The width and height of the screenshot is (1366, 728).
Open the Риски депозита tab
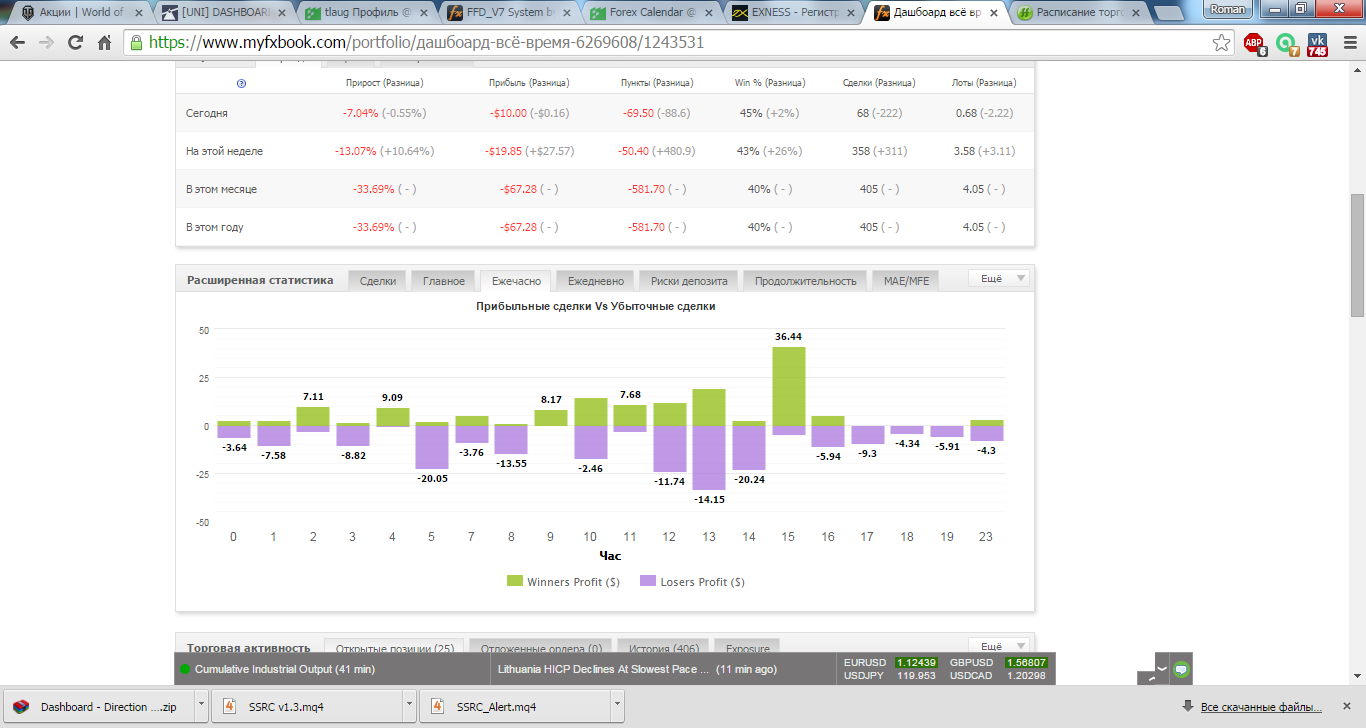point(689,281)
